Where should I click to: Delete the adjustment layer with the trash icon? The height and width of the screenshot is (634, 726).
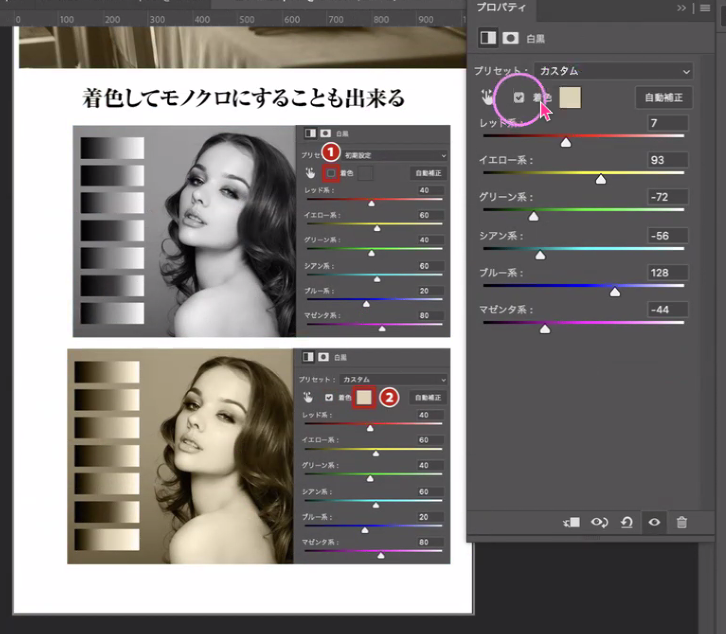pos(681,522)
